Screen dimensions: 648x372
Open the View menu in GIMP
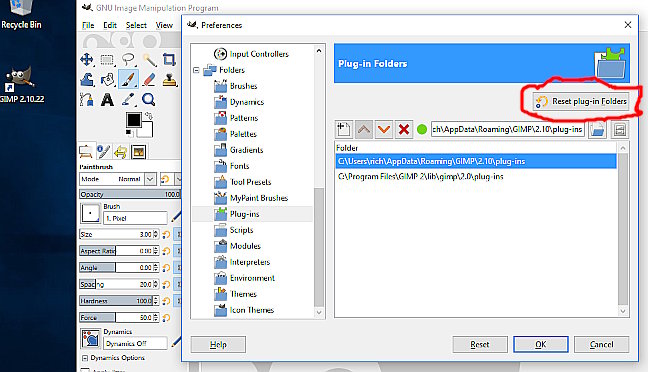(x=164, y=26)
